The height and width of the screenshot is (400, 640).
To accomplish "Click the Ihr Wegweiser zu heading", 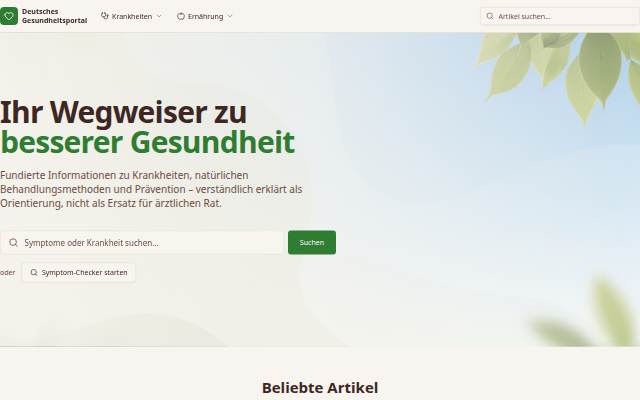I will click(x=123, y=112).
